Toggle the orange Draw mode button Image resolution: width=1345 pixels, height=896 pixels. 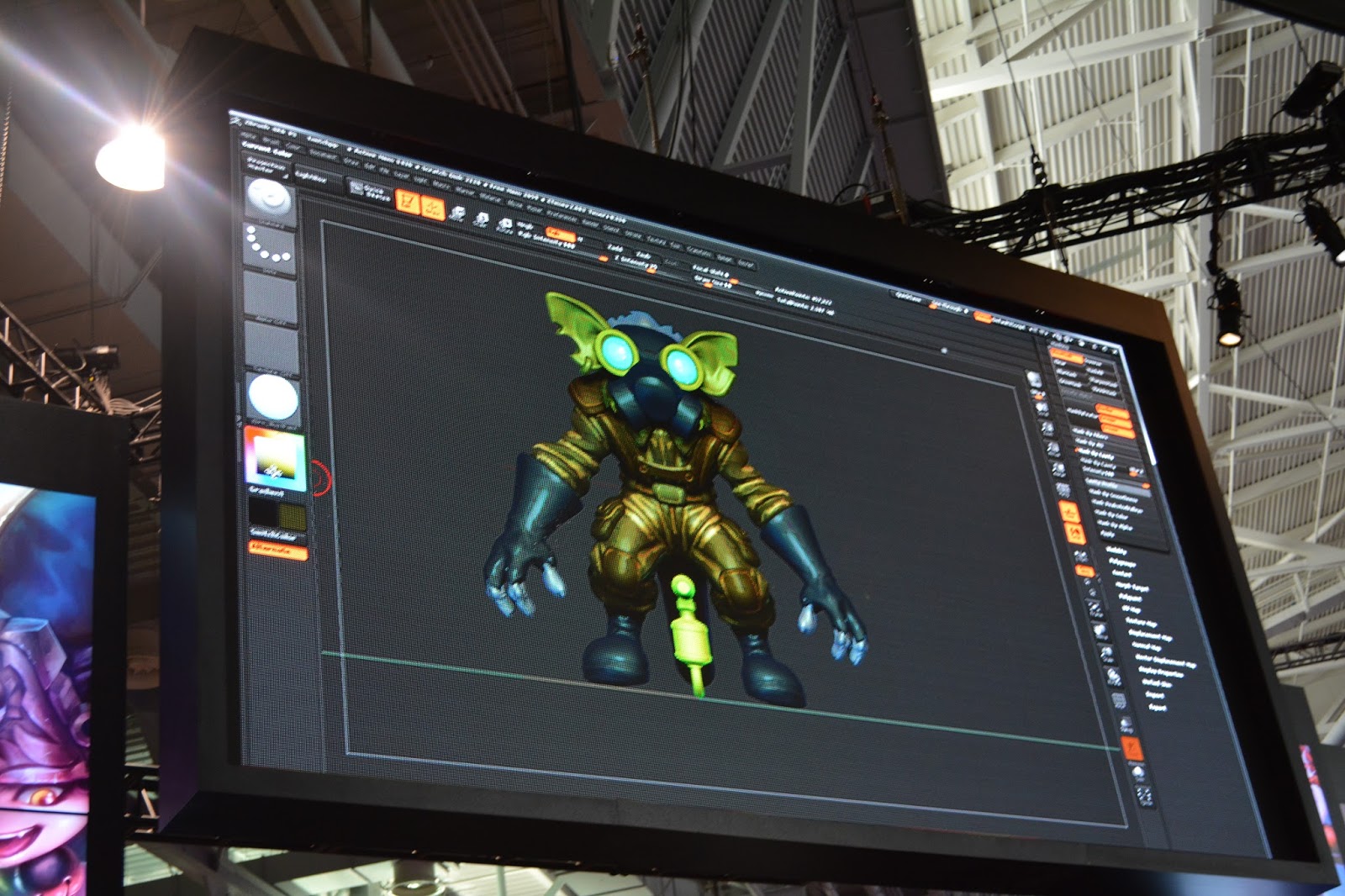tap(433, 208)
